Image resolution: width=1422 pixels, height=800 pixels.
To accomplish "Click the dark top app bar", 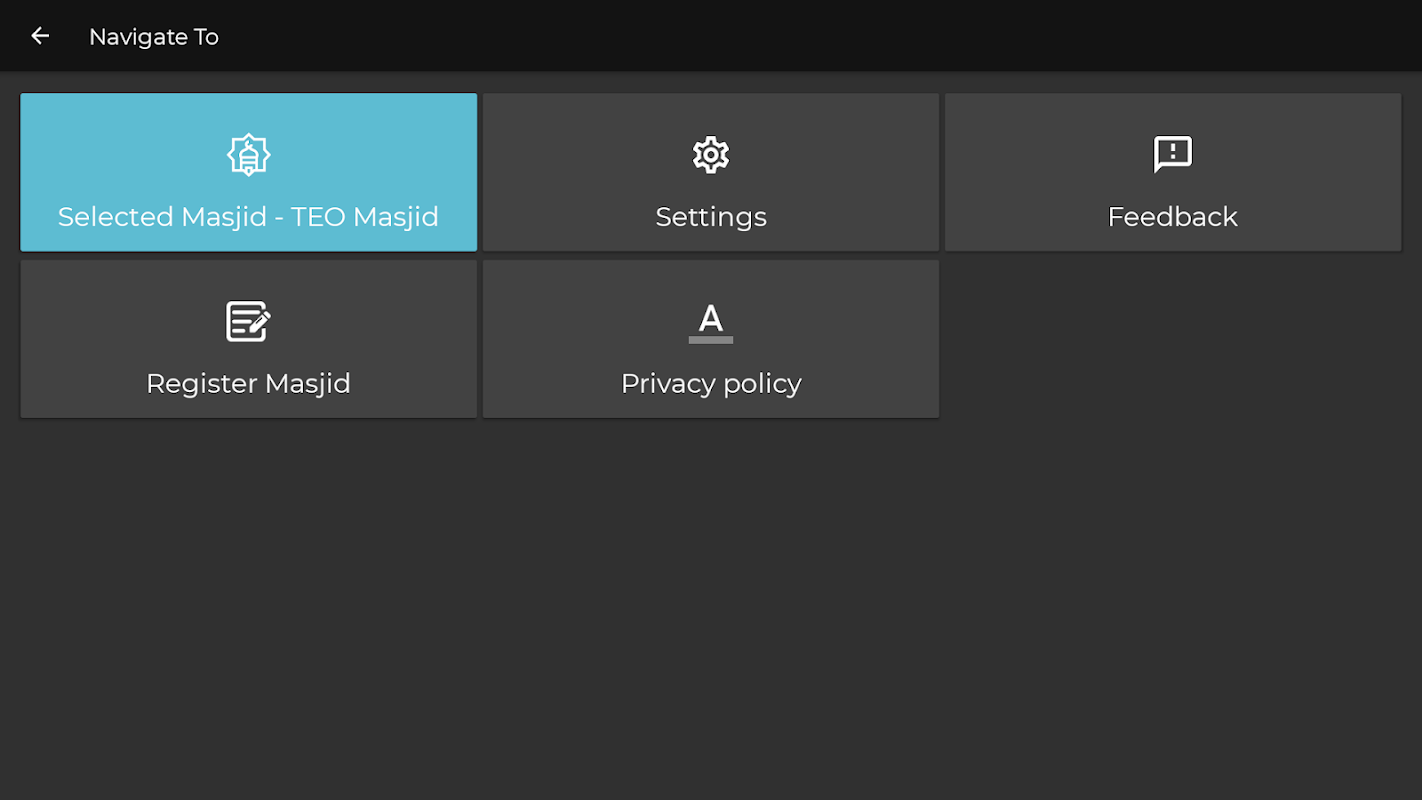I will point(711,35).
